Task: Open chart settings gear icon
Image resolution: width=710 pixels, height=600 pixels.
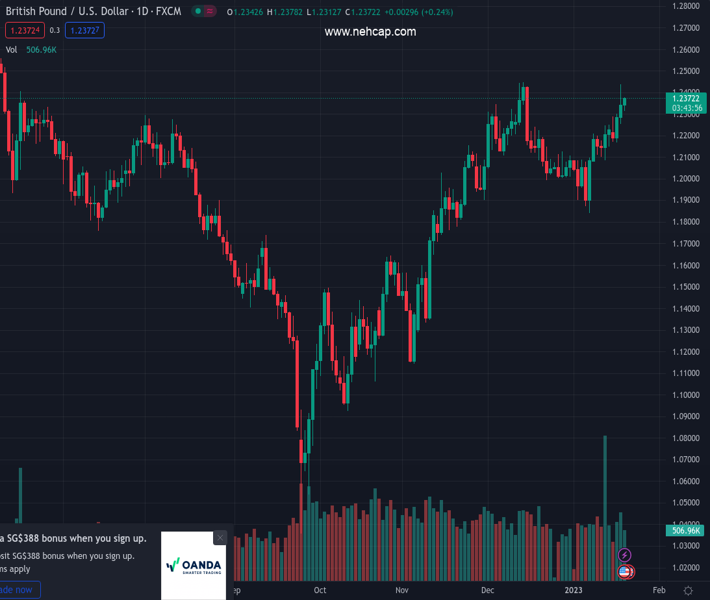Action: click(688, 591)
